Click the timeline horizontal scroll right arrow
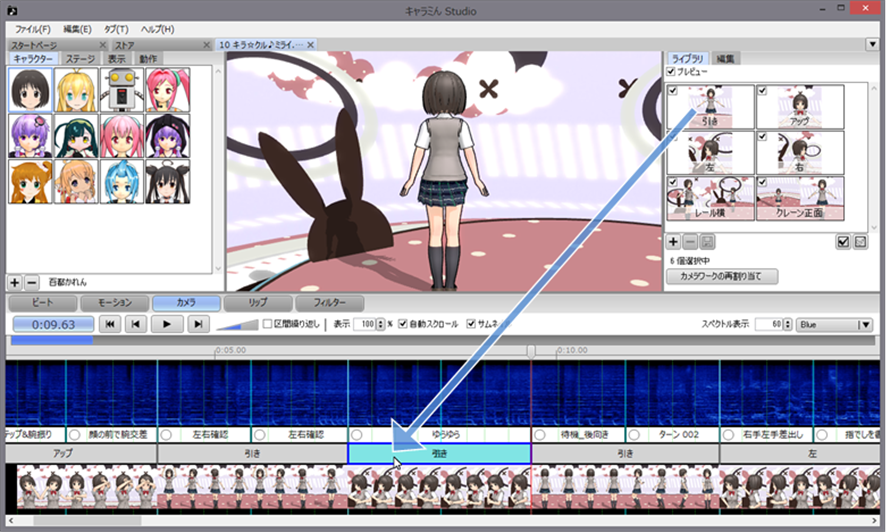Screen dimensions: 886x532 tap(875, 521)
